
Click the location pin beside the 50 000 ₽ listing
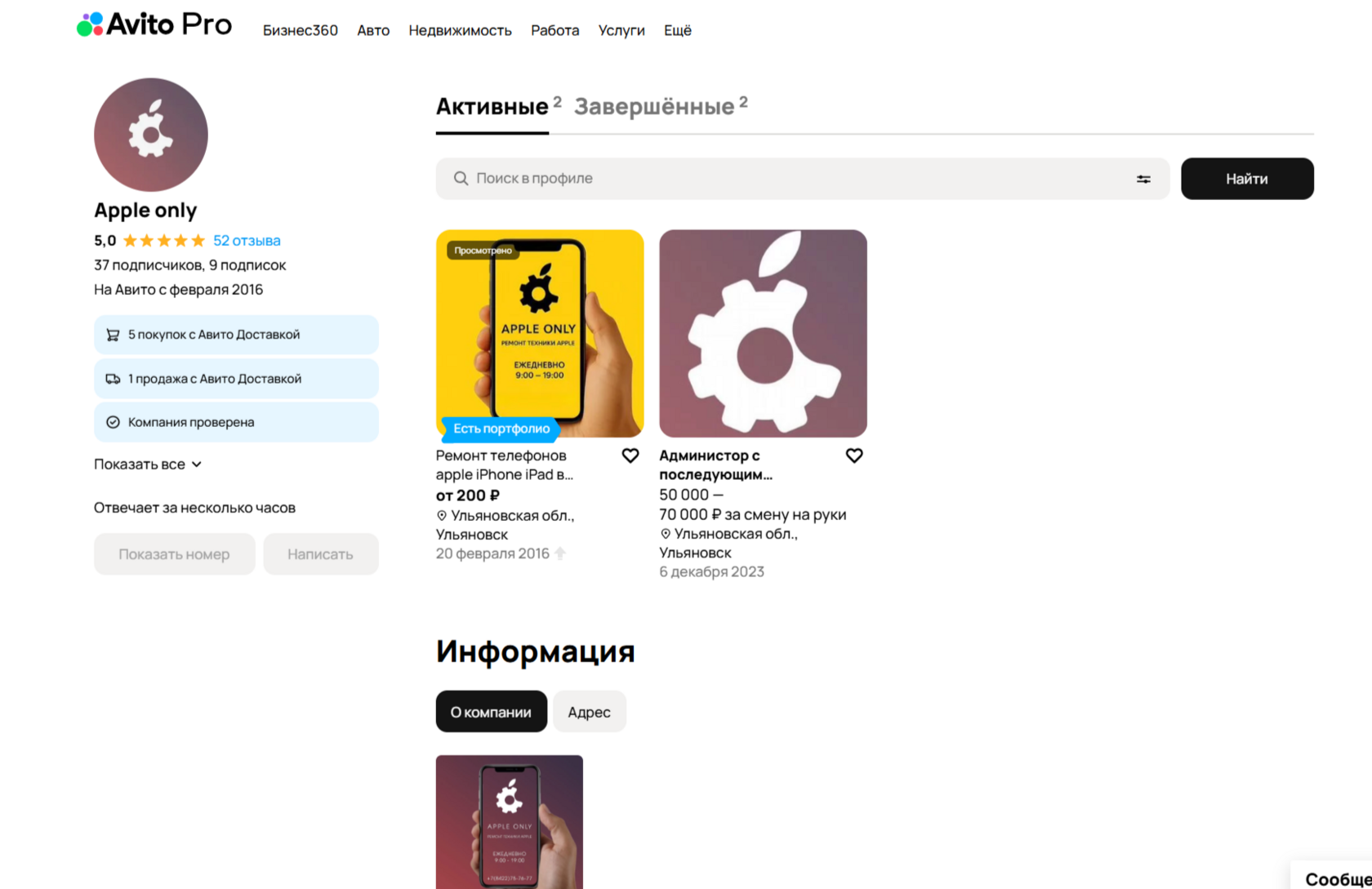pos(666,534)
